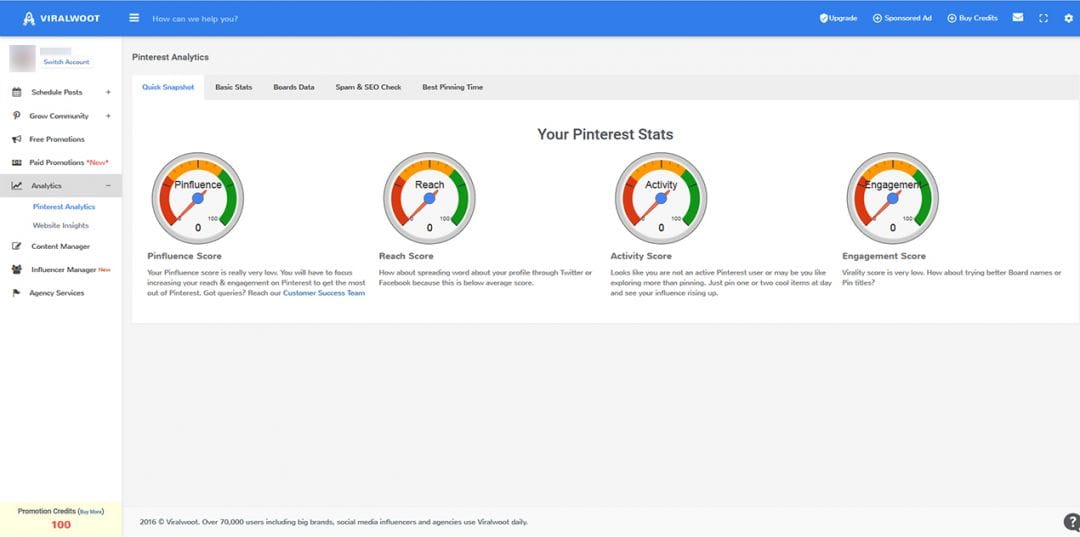Expand Grow Community with plus sign
The image size is (1080, 538).
pyautogui.click(x=108, y=116)
